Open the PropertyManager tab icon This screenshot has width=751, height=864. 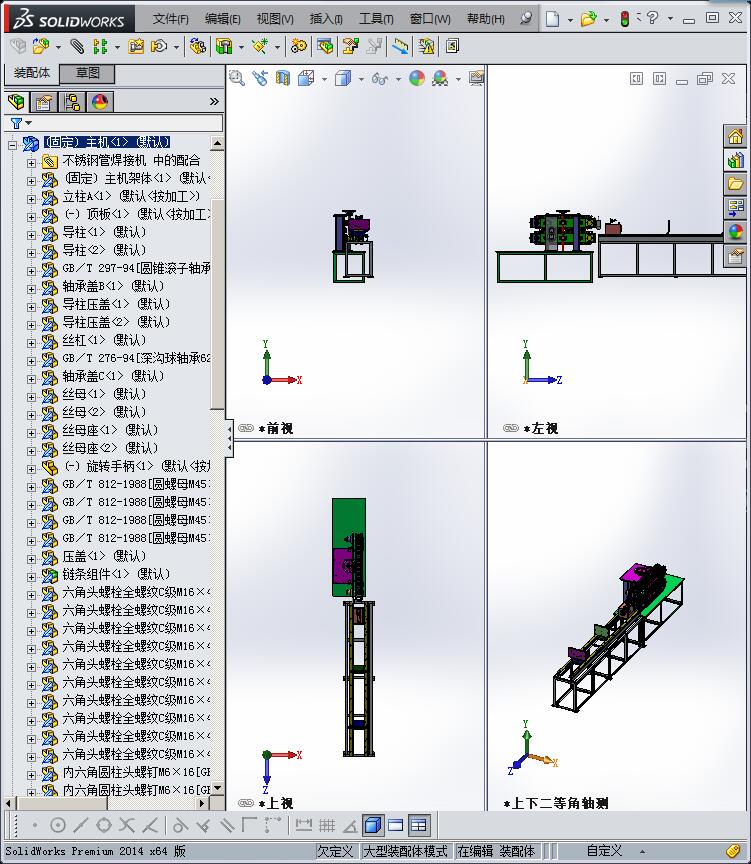(x=44, y=102)
